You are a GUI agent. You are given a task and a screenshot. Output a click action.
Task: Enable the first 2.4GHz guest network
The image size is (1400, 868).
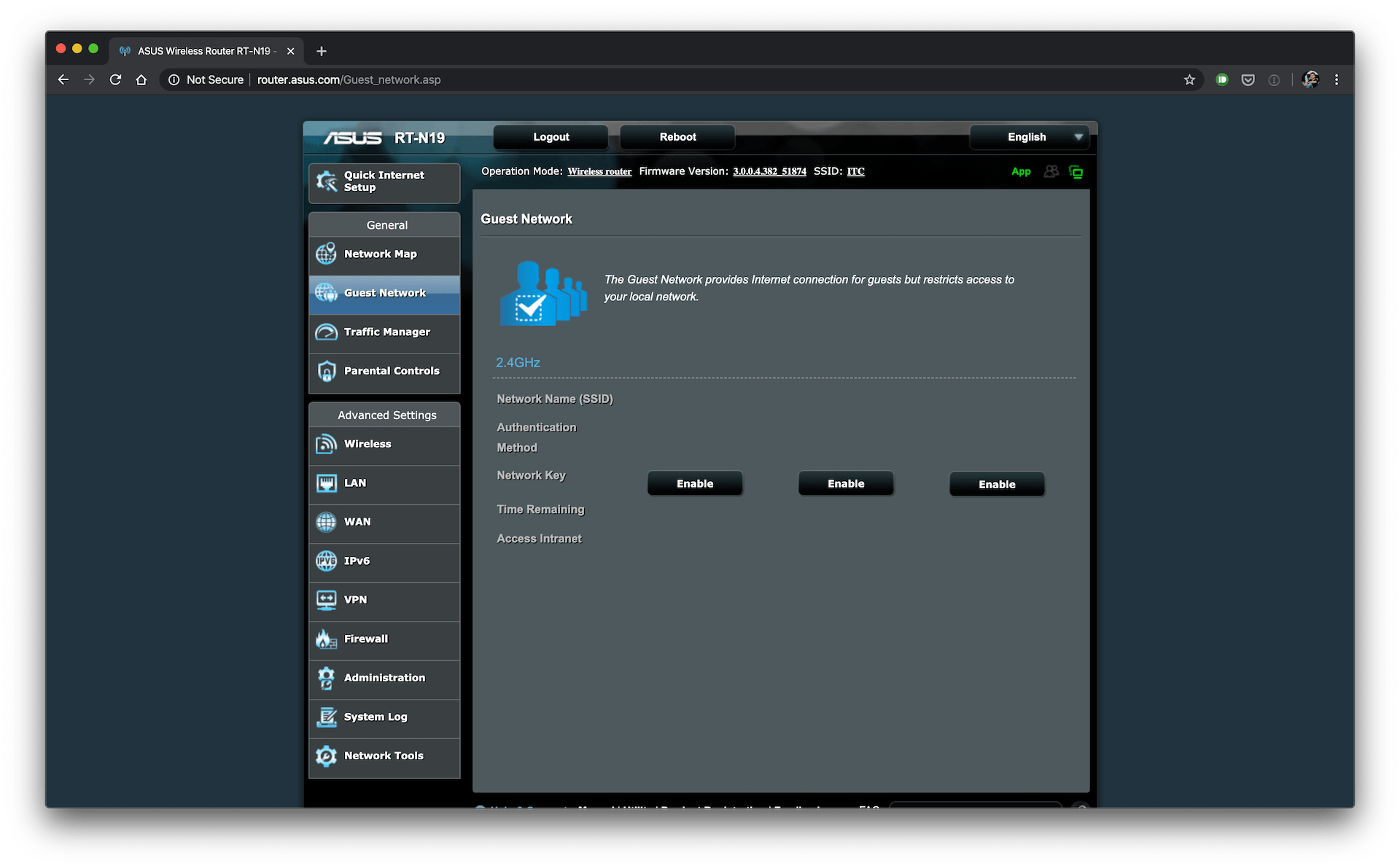pyautogui.click(x=695, y=484)
